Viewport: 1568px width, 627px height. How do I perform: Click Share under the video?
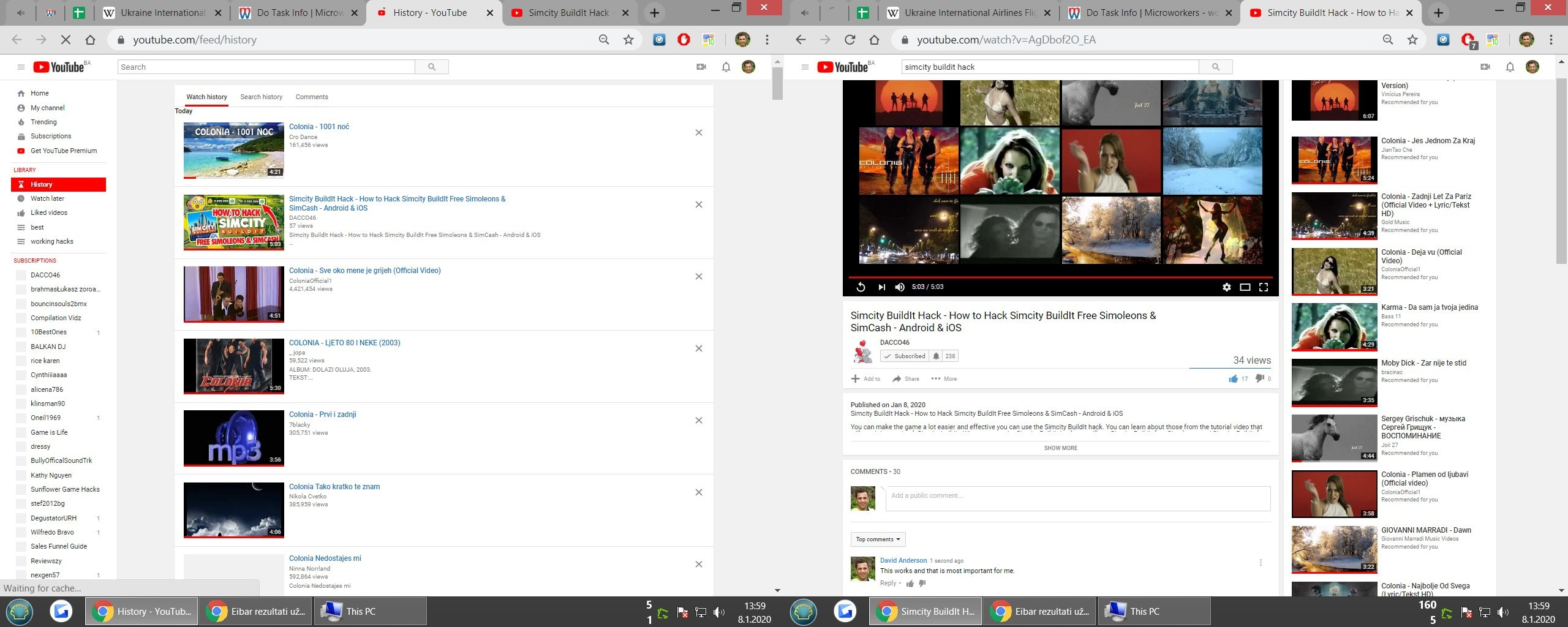pyautogui.click(x=906, y=379)
